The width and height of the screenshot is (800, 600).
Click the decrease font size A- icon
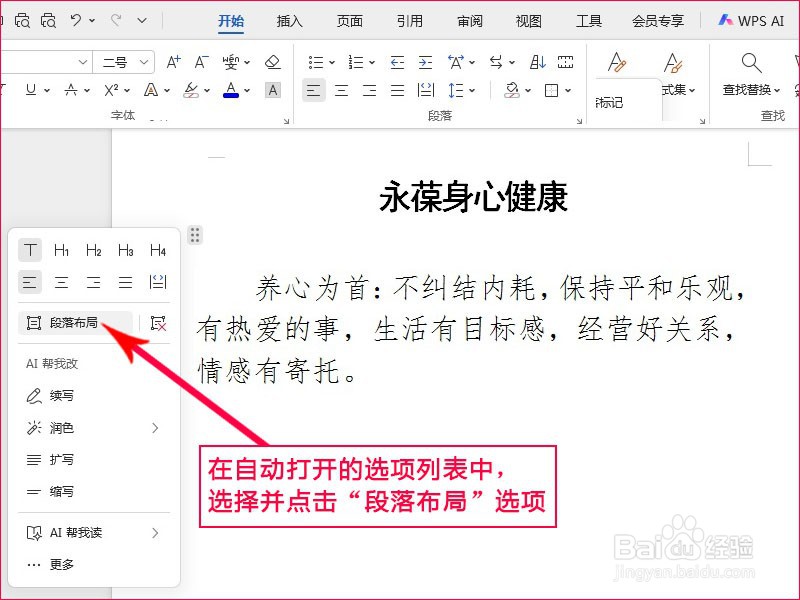[x=202, y=61]
